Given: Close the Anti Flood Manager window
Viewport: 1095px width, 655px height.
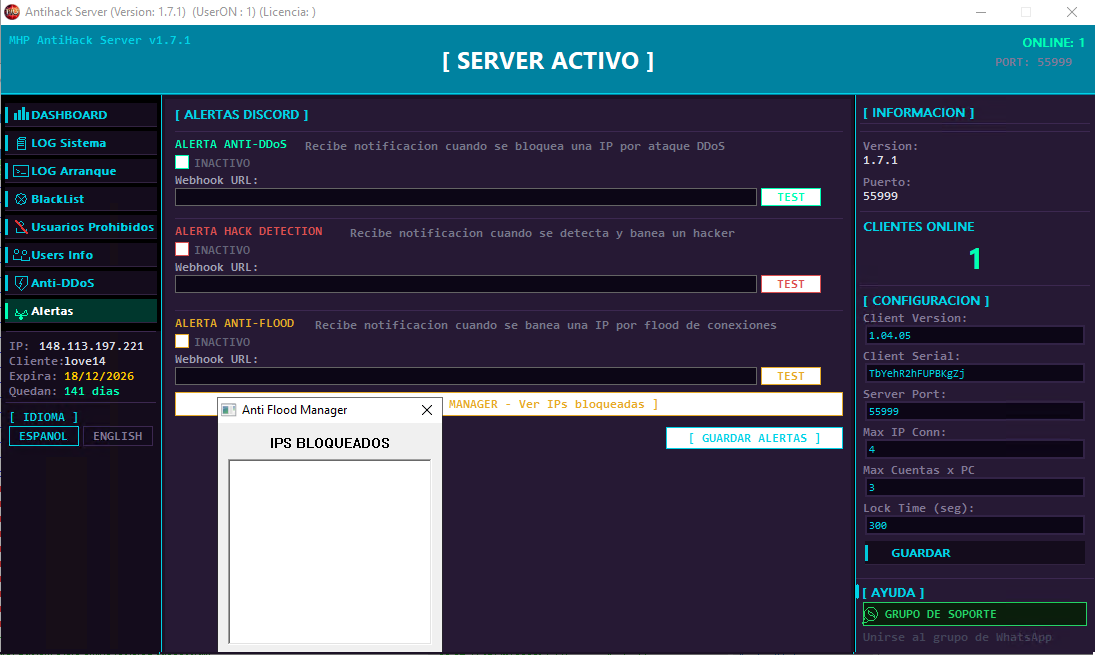Looking at the screenshot, I should click(x=427, y=410).
